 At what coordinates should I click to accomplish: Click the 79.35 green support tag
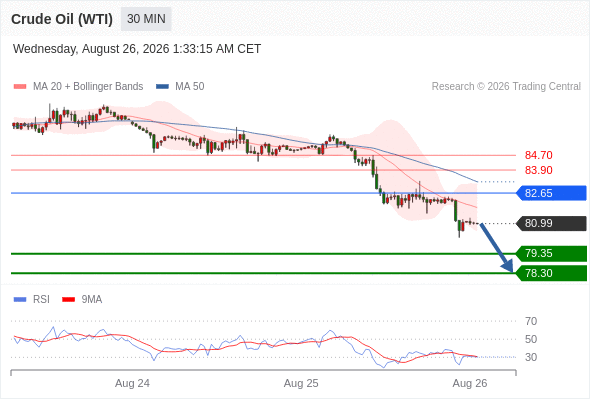tap(551, 254)
